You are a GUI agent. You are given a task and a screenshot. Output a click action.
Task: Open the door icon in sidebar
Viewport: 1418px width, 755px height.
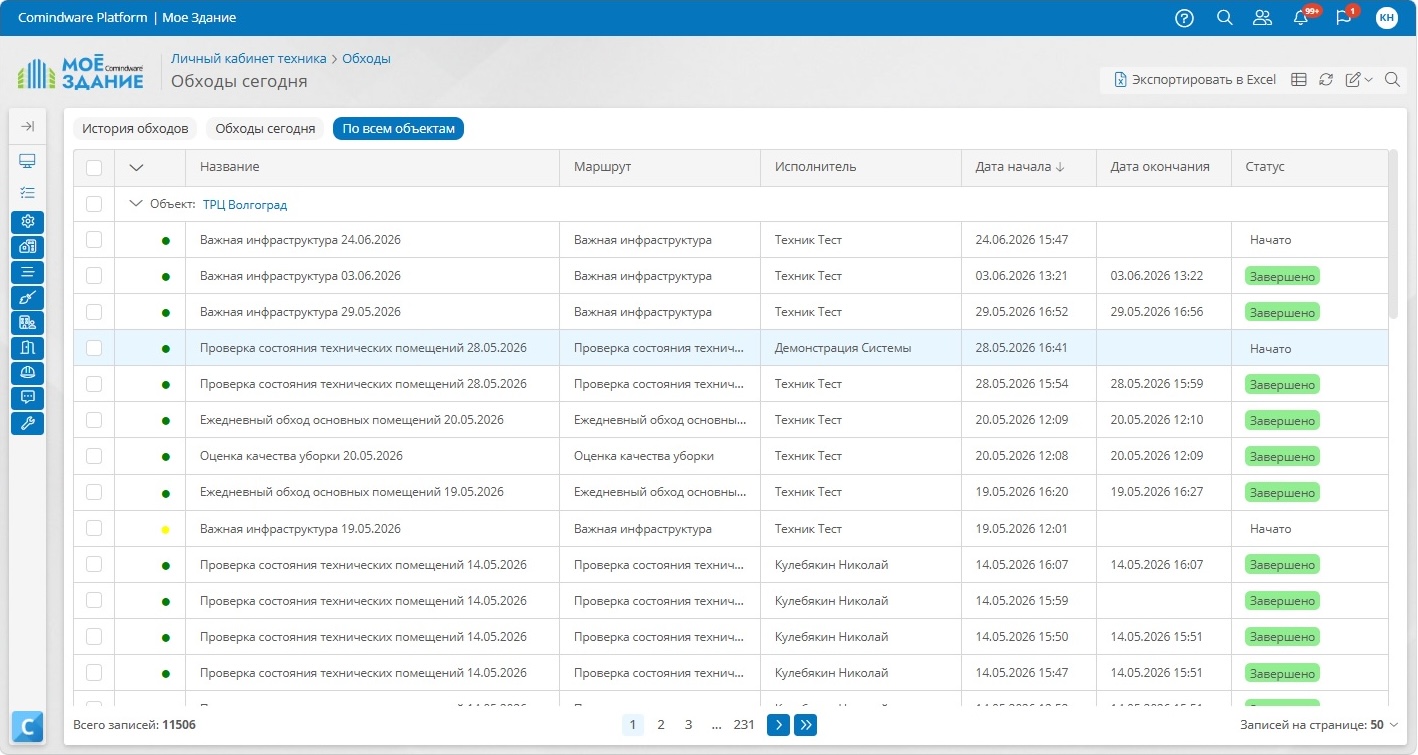(27, 347)
